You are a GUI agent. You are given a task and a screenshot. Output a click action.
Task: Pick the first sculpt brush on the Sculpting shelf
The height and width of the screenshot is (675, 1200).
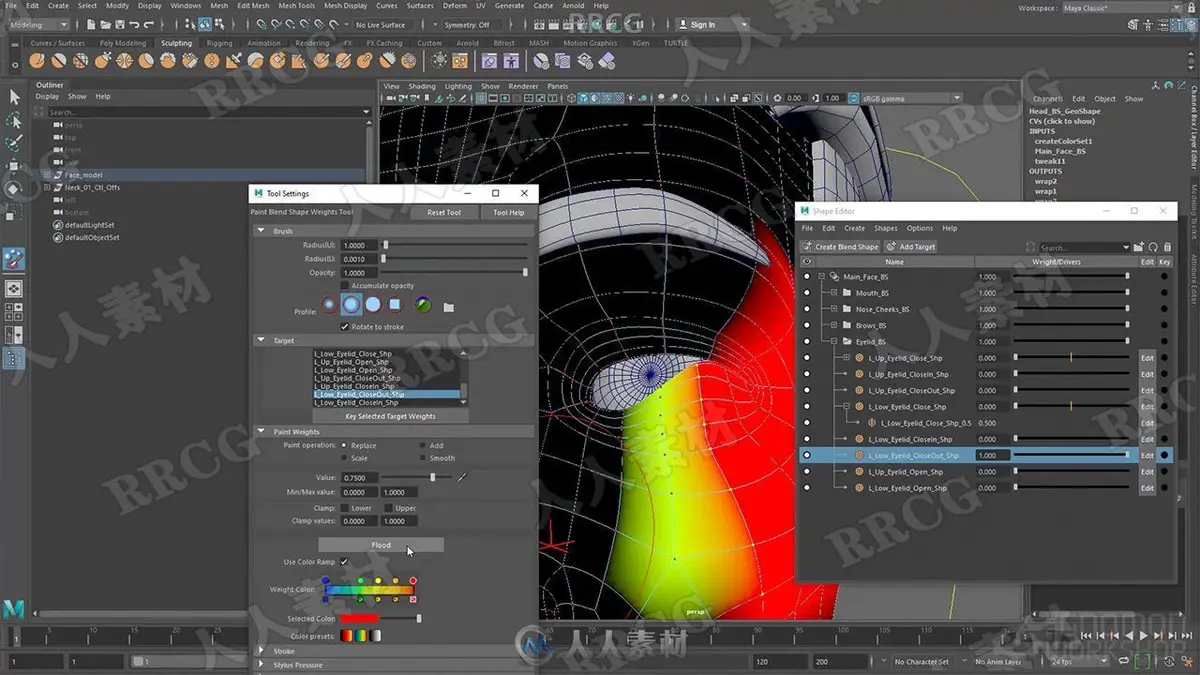(x=39, y=60)
